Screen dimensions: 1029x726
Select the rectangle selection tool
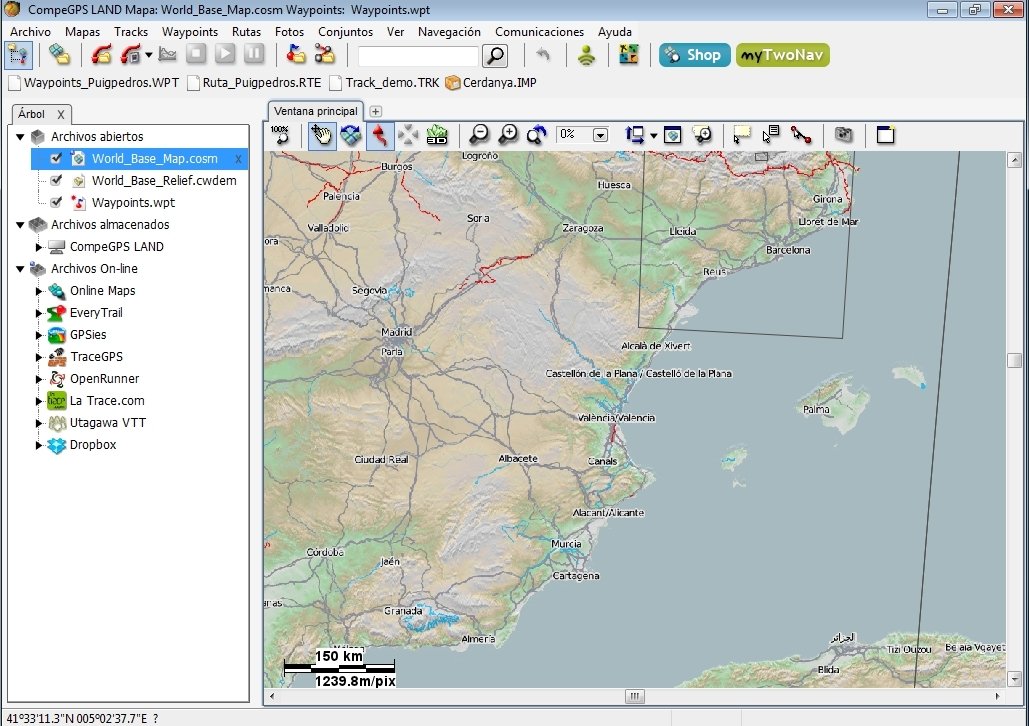click(x=742, y=135)
